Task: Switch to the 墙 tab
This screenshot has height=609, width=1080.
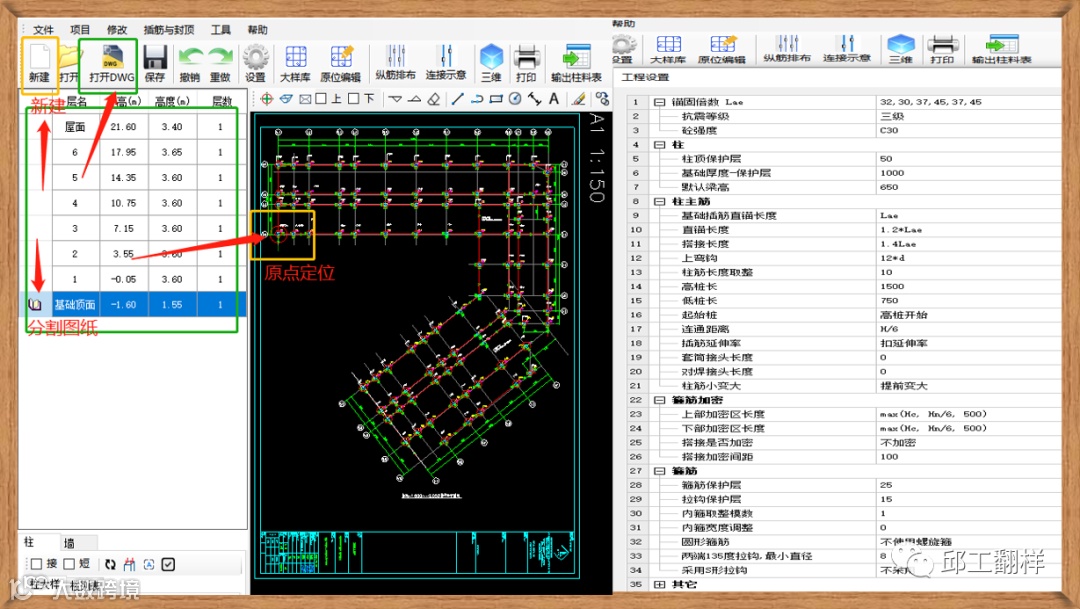Action: click(x=69, y=543)
